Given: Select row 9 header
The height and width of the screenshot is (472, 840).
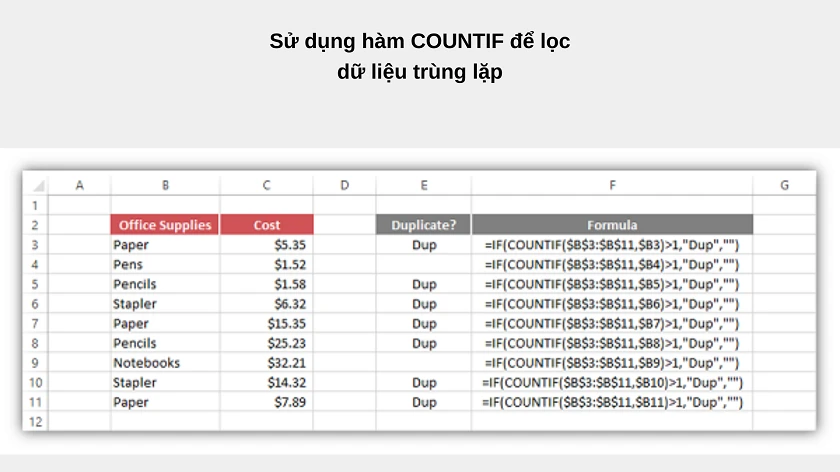Looking at the screenshot, I should coord(35,363).
